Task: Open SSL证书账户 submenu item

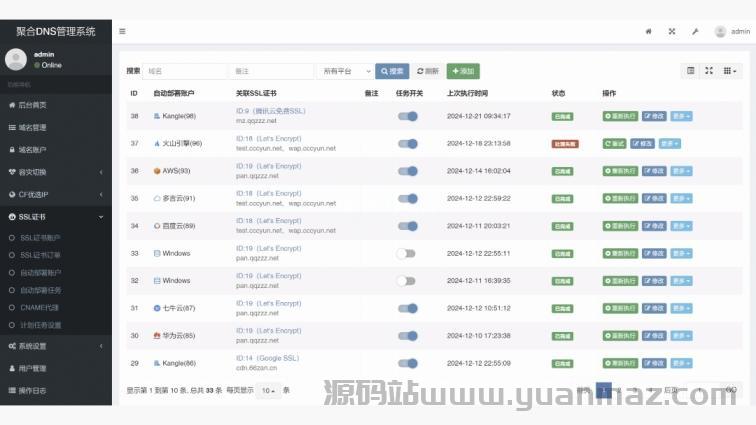Action: click(40, 238)
